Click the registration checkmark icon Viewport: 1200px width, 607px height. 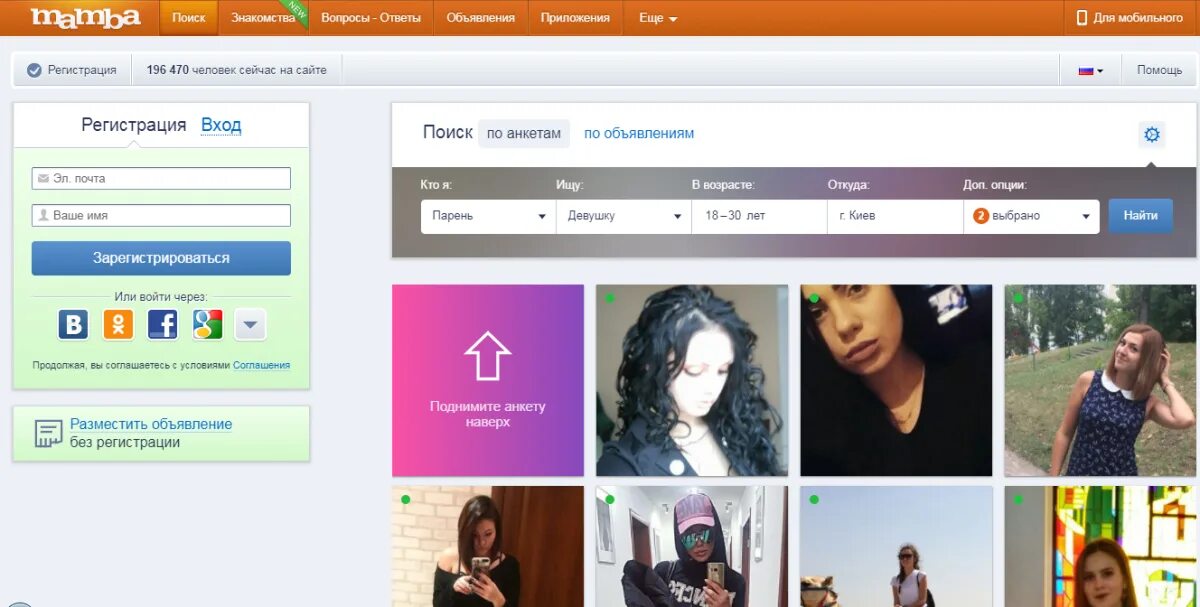[x=34, y=70]
